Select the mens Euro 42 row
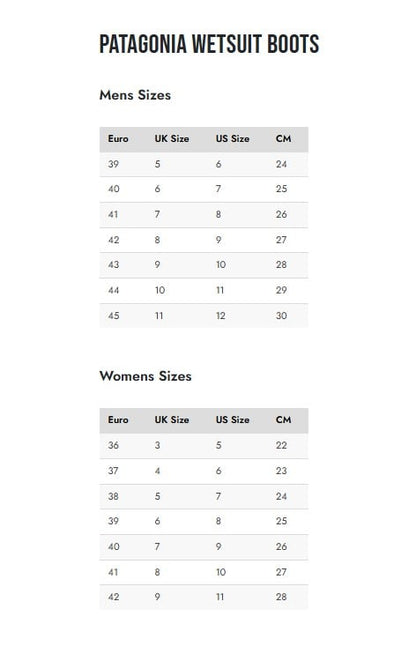The image size is (416, 646). click(x=203, y=240)
